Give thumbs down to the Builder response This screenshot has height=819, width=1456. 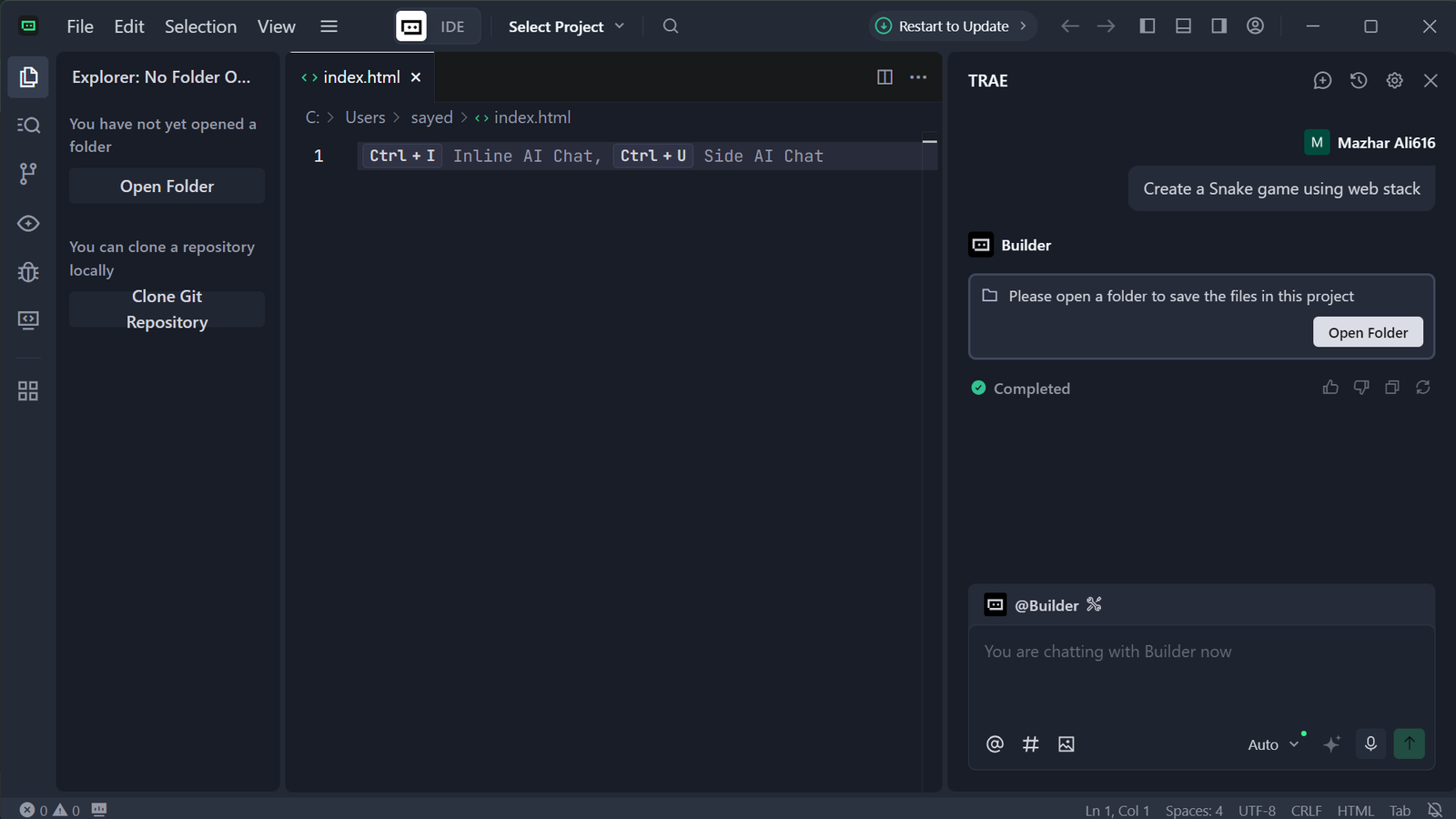(1361, 388)
